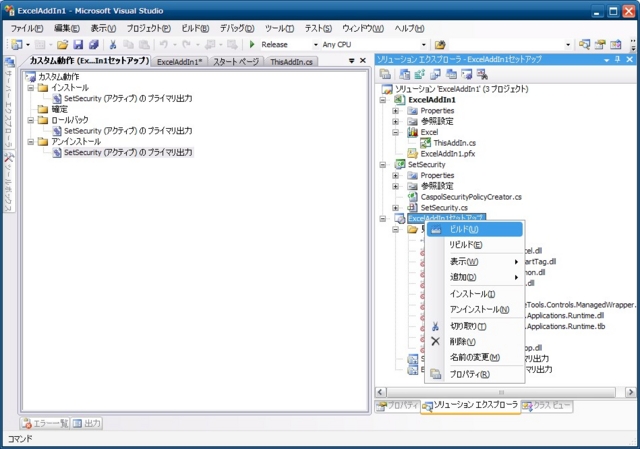Select ThisAddIn.cs in Solution Explorer
640x449 pixels.
pyautogui.click(x=454, y=143)
